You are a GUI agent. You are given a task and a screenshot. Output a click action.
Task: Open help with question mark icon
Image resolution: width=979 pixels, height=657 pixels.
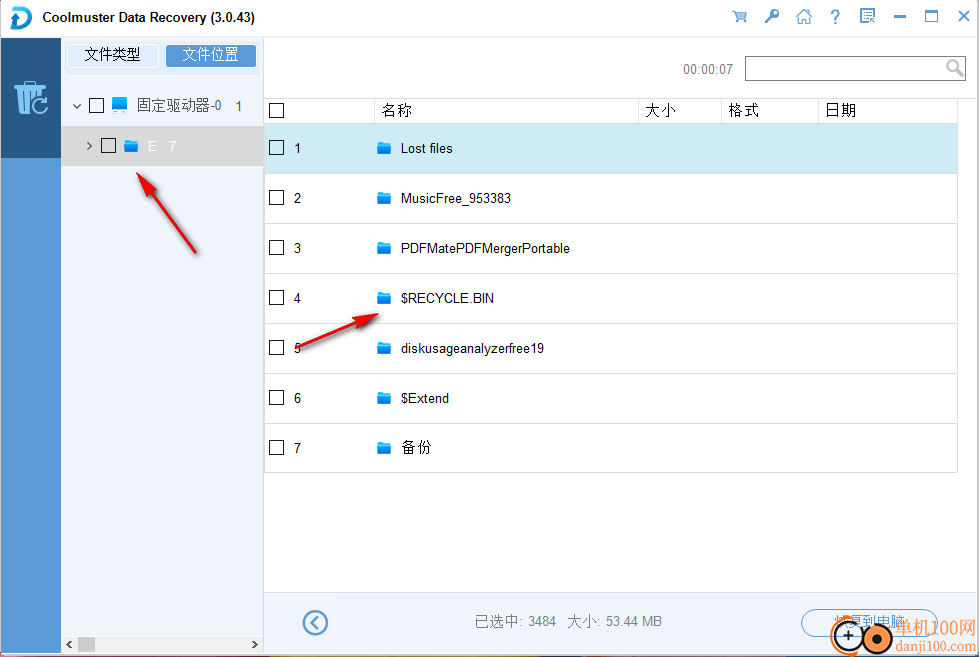[x=835, y=17]
